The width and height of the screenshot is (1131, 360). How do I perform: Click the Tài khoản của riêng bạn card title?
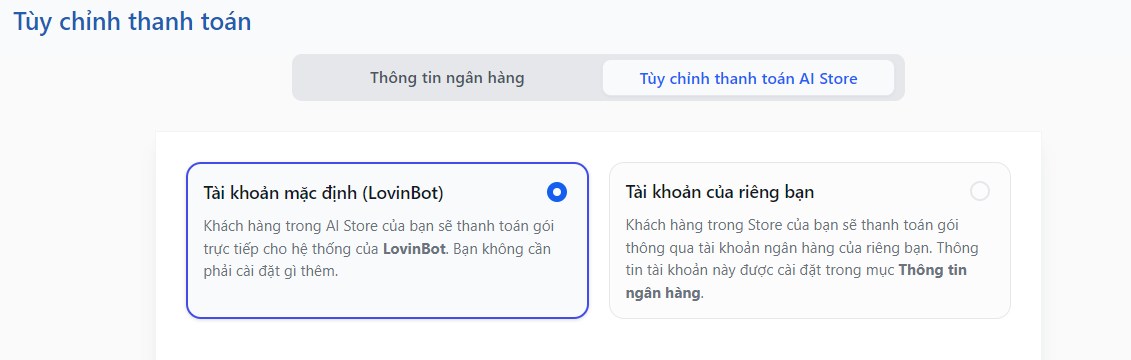click(720, 193)
